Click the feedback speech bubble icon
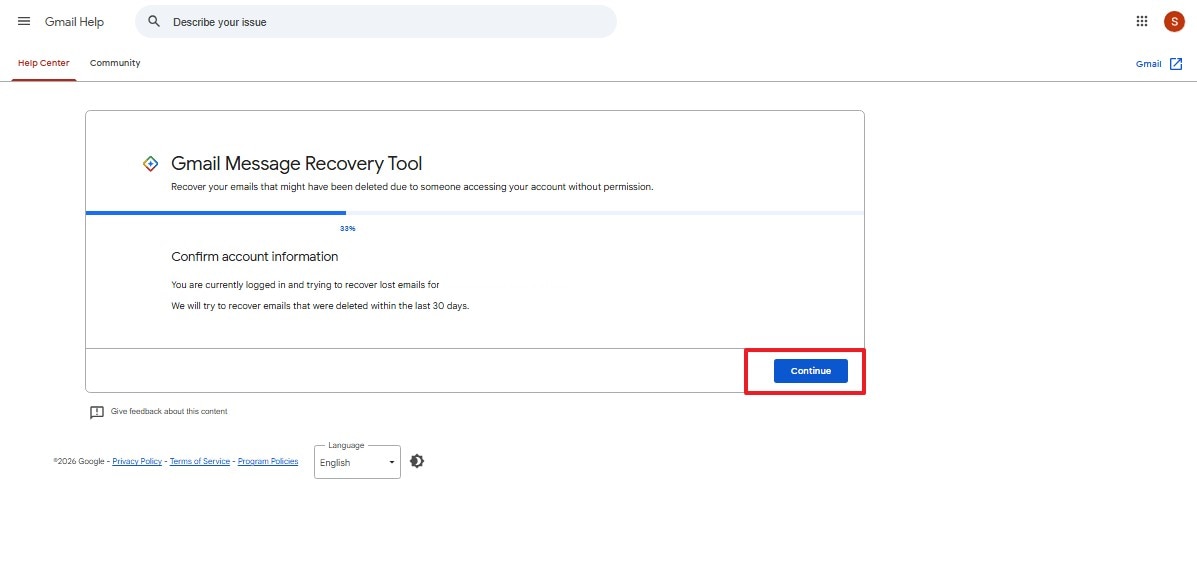The width and height of the screenshot is (1197, 585). tap(97, 412)
